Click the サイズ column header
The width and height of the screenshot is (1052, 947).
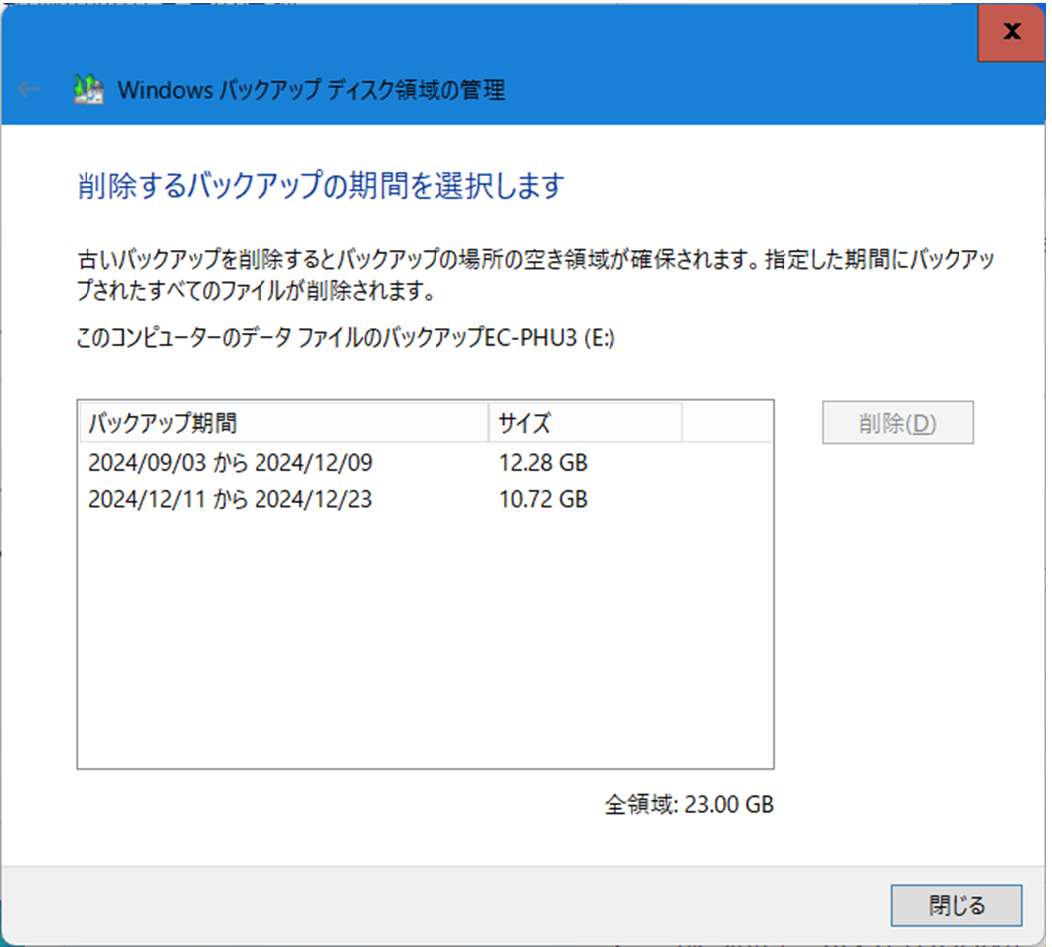point(585,423)
